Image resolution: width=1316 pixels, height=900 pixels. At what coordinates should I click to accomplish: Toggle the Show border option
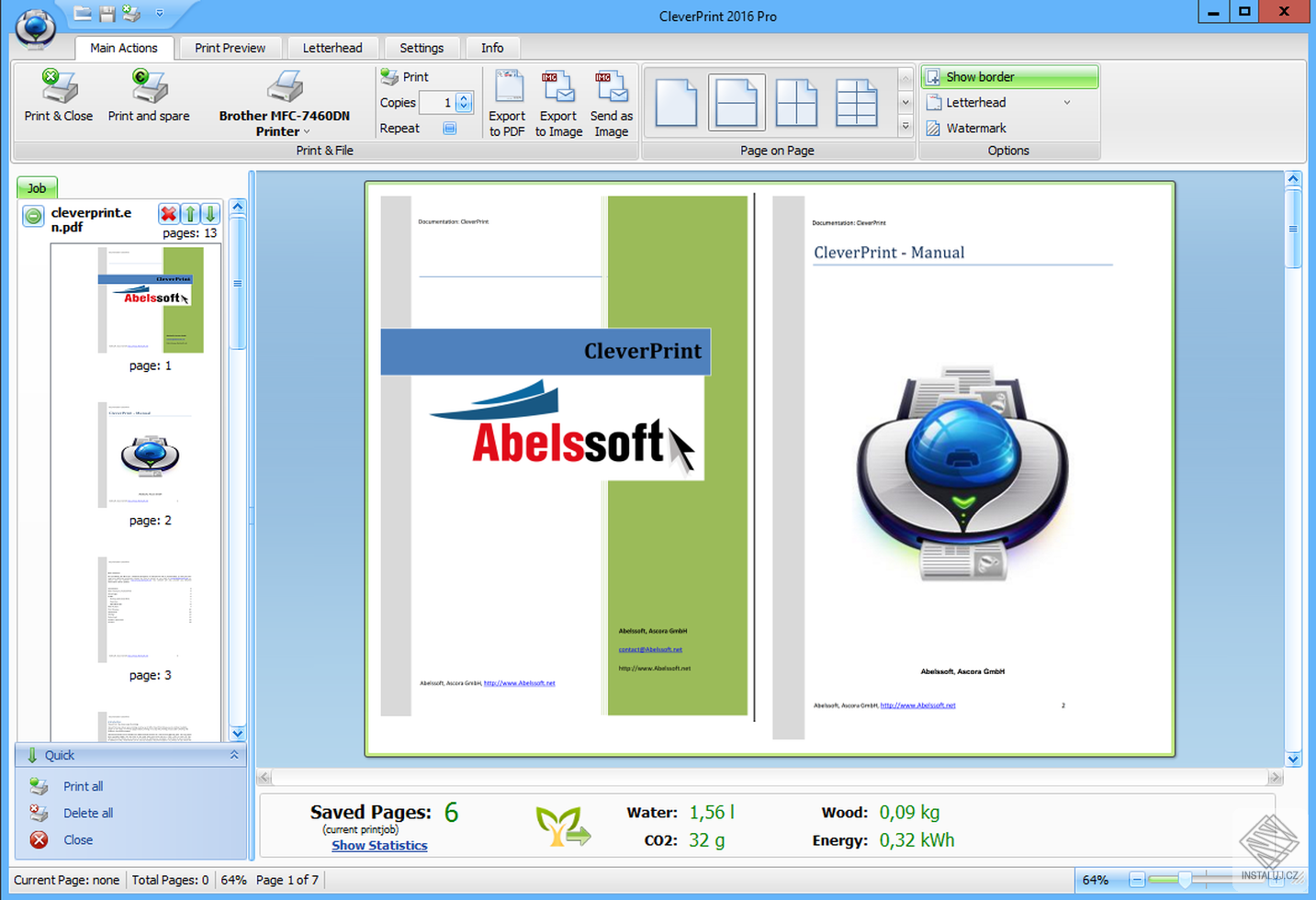(x=1009, y=77)
